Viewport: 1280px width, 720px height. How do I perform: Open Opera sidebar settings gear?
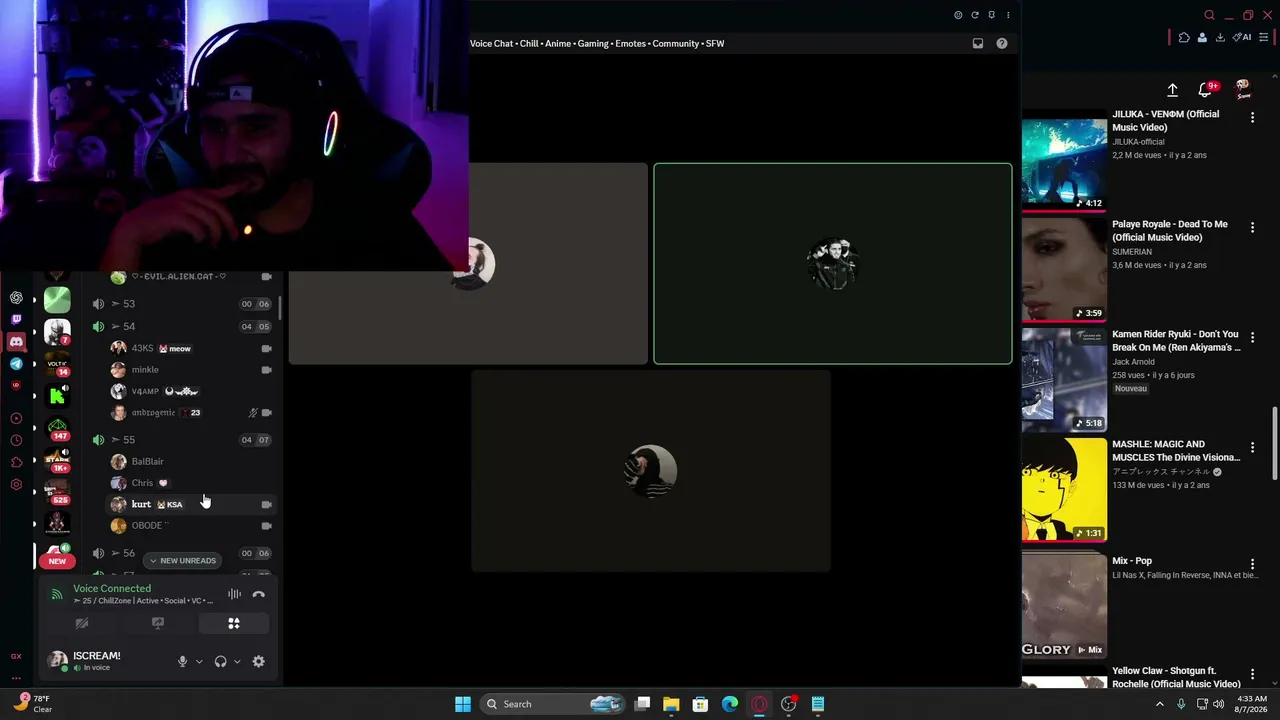click(16, 484)
